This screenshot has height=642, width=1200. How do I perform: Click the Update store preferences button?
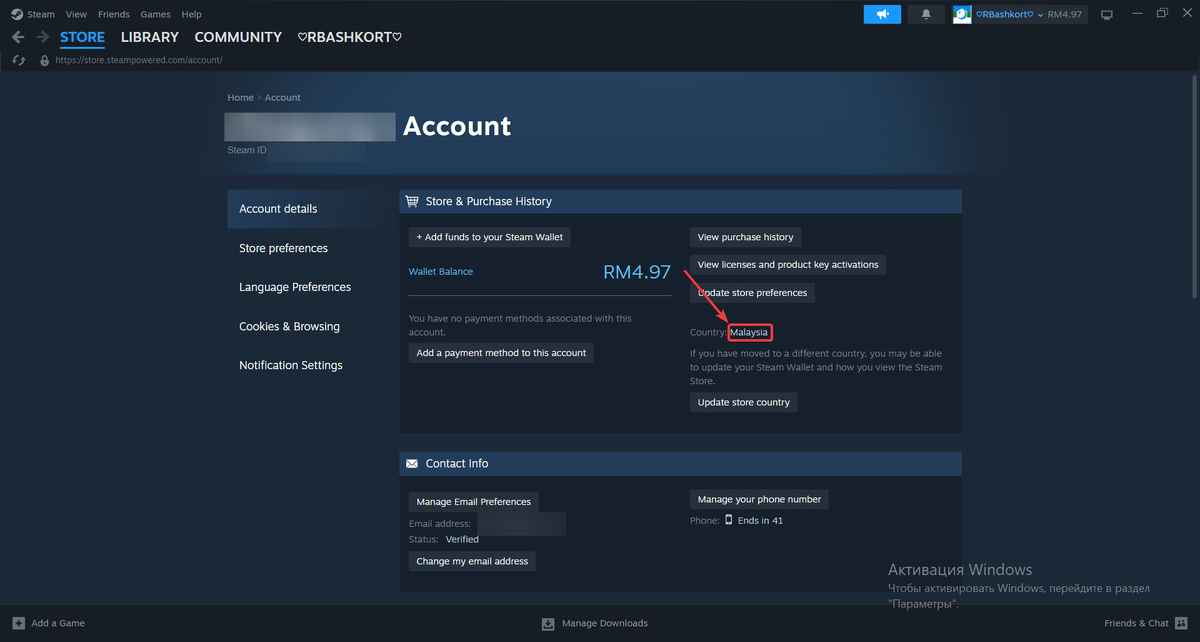pos(752,293)
